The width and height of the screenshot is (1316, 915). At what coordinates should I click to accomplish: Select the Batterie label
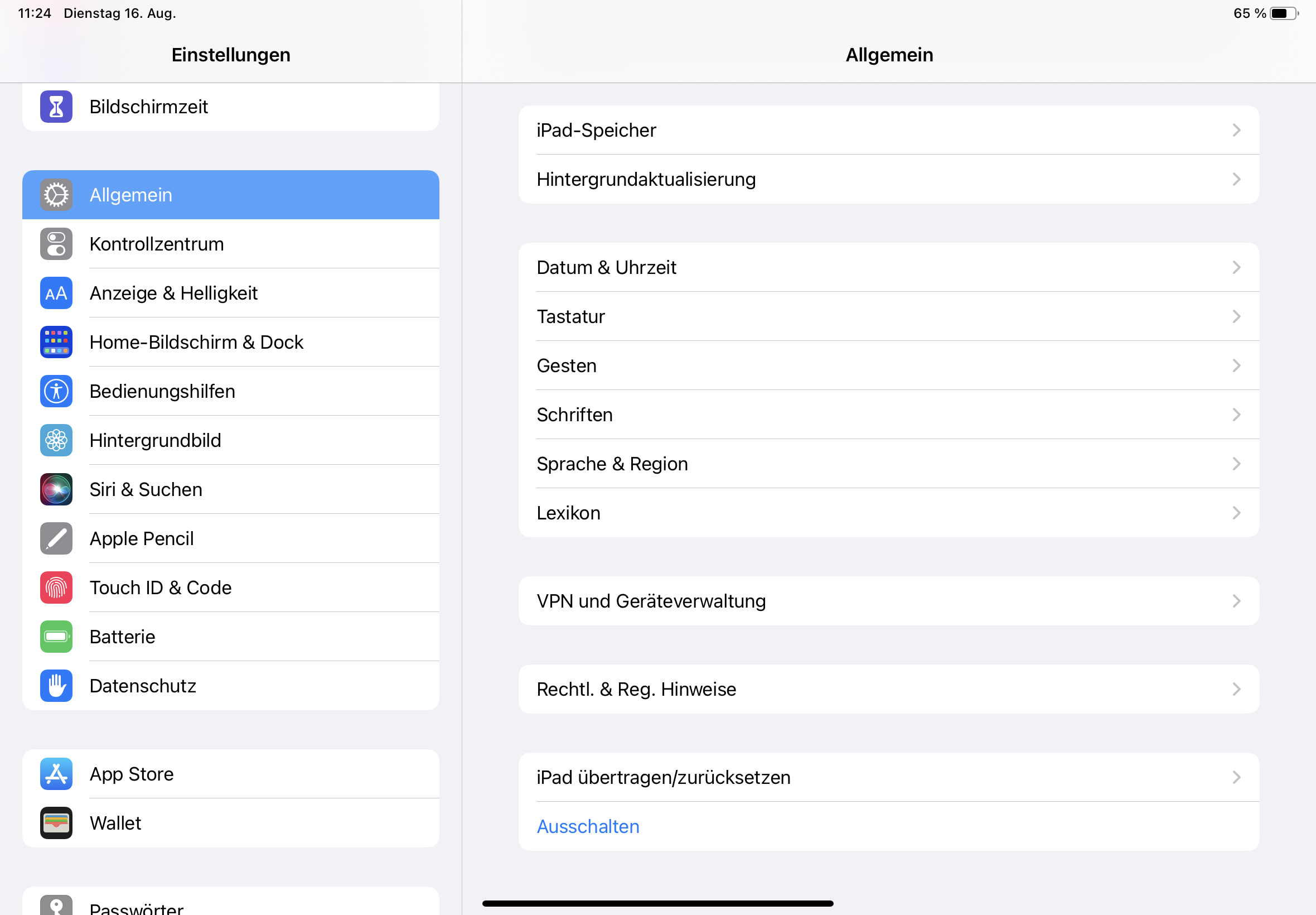(123, 637)
